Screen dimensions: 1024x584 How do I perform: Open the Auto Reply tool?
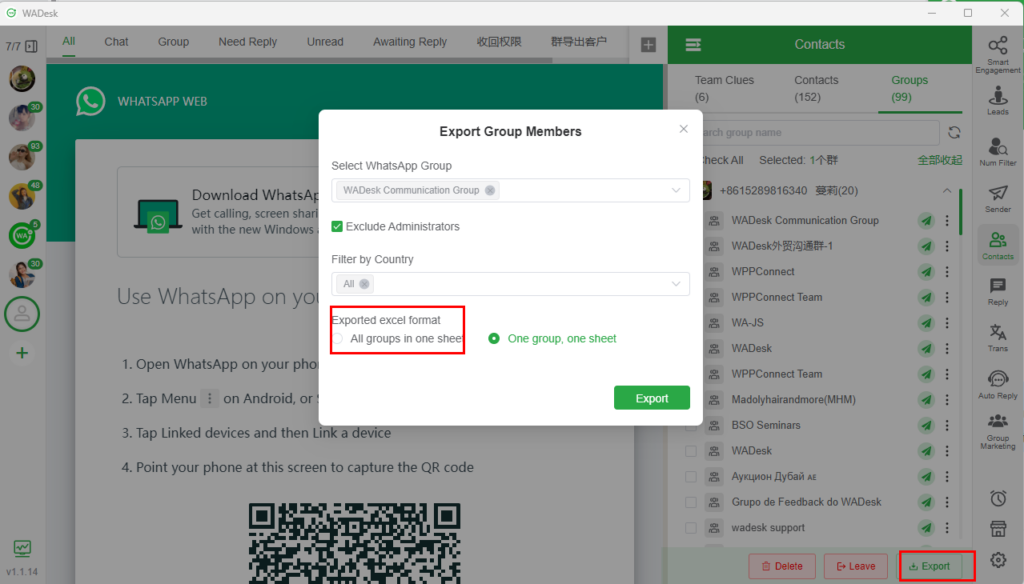pyautogui.click(x=997, y=384)
